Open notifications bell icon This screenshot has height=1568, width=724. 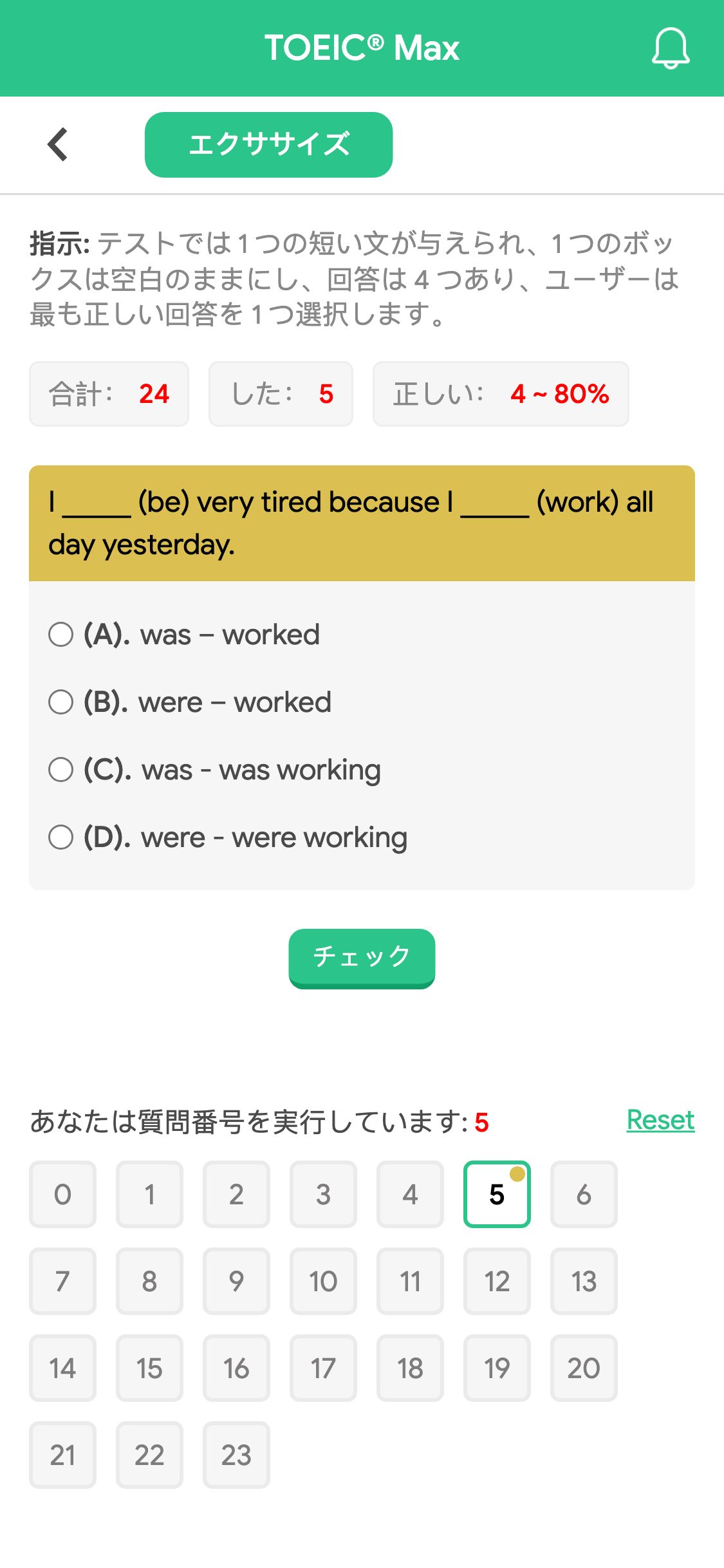671,48
